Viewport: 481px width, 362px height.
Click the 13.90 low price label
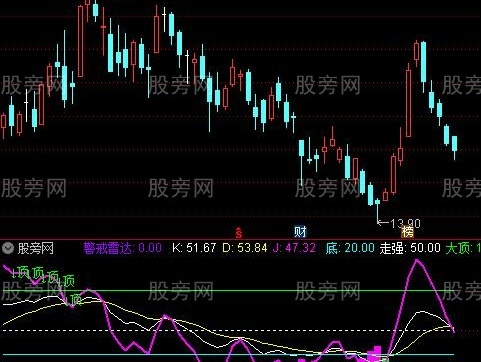click(405, 224)
